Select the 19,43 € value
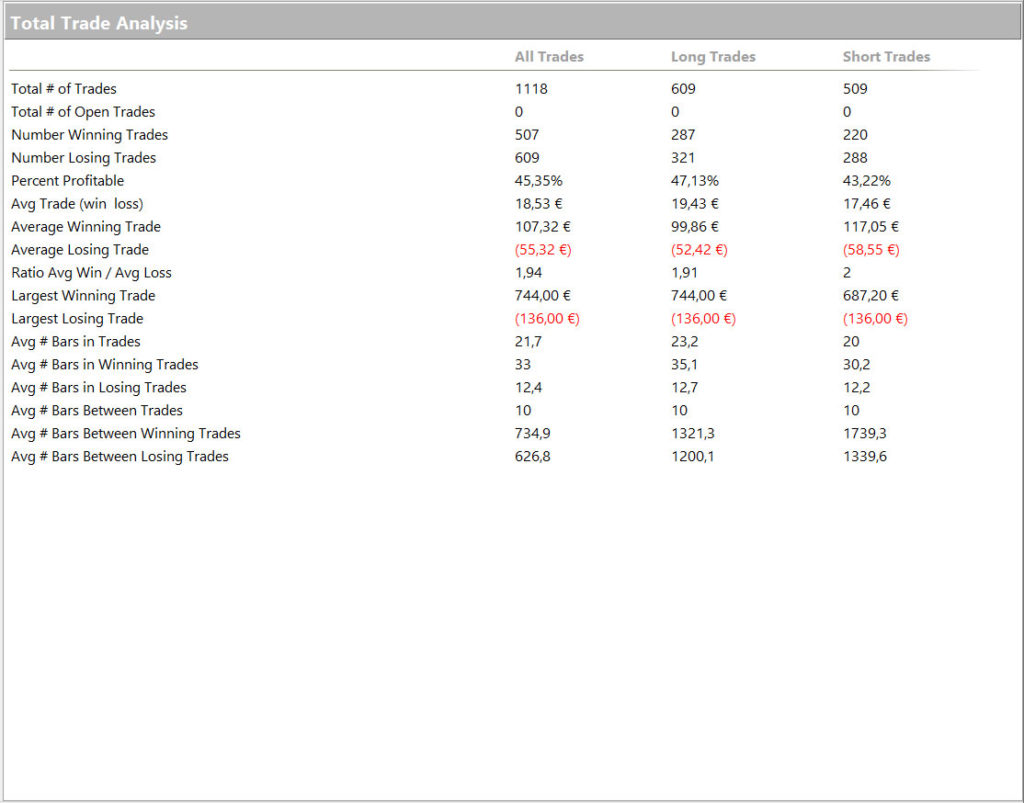The height and width of the screenshot is (803, 1024). click(x=695, y=204)
